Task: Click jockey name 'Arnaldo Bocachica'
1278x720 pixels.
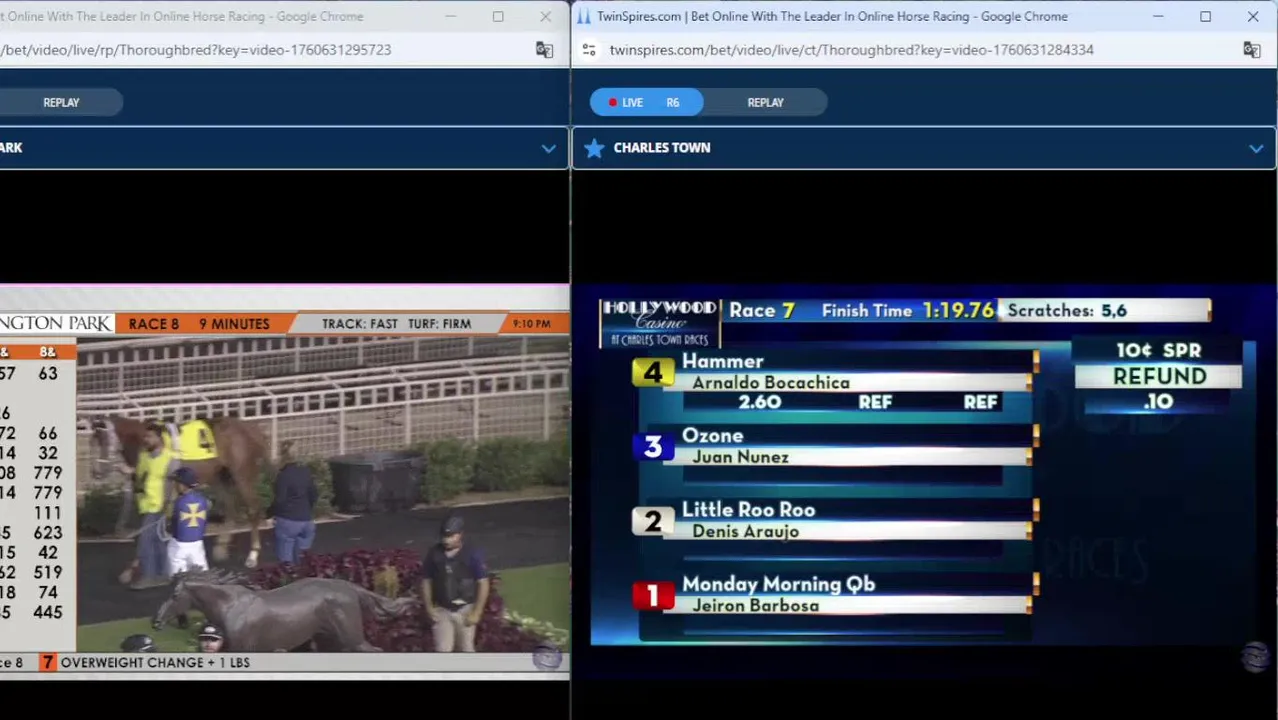Action: point(771,383)
